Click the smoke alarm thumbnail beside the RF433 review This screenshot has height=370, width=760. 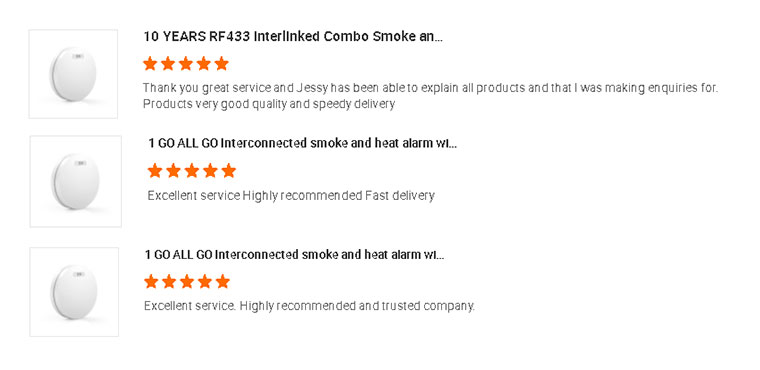[x=73, y=74]
